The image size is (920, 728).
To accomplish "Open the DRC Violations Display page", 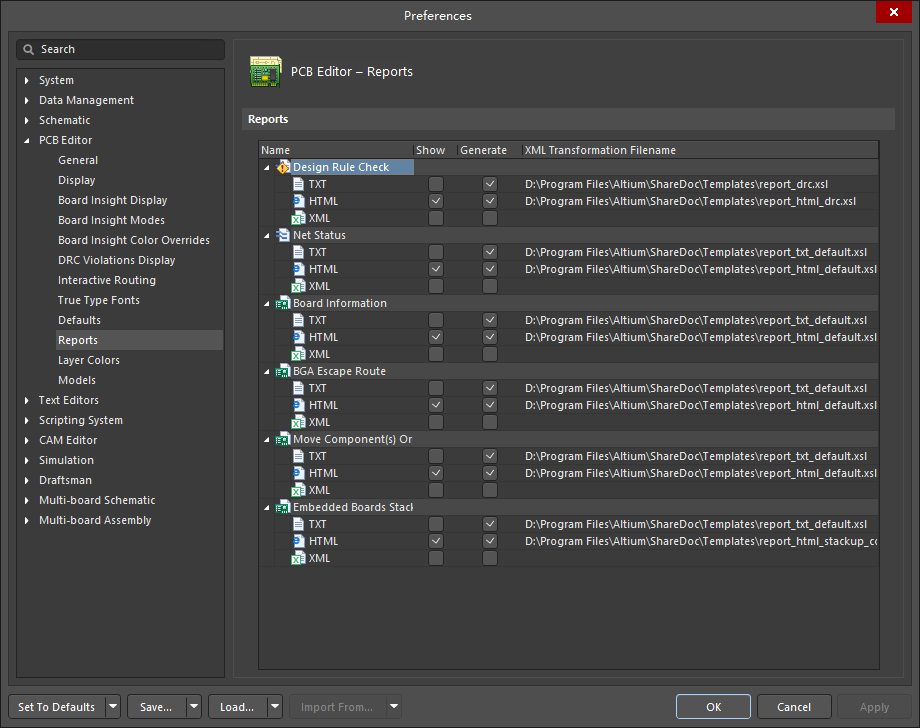I will [117, 260].
